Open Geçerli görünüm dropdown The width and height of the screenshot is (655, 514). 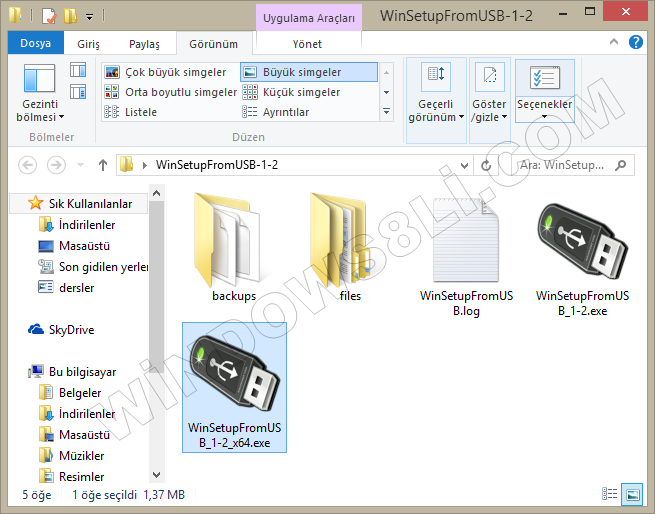point(436,100)
